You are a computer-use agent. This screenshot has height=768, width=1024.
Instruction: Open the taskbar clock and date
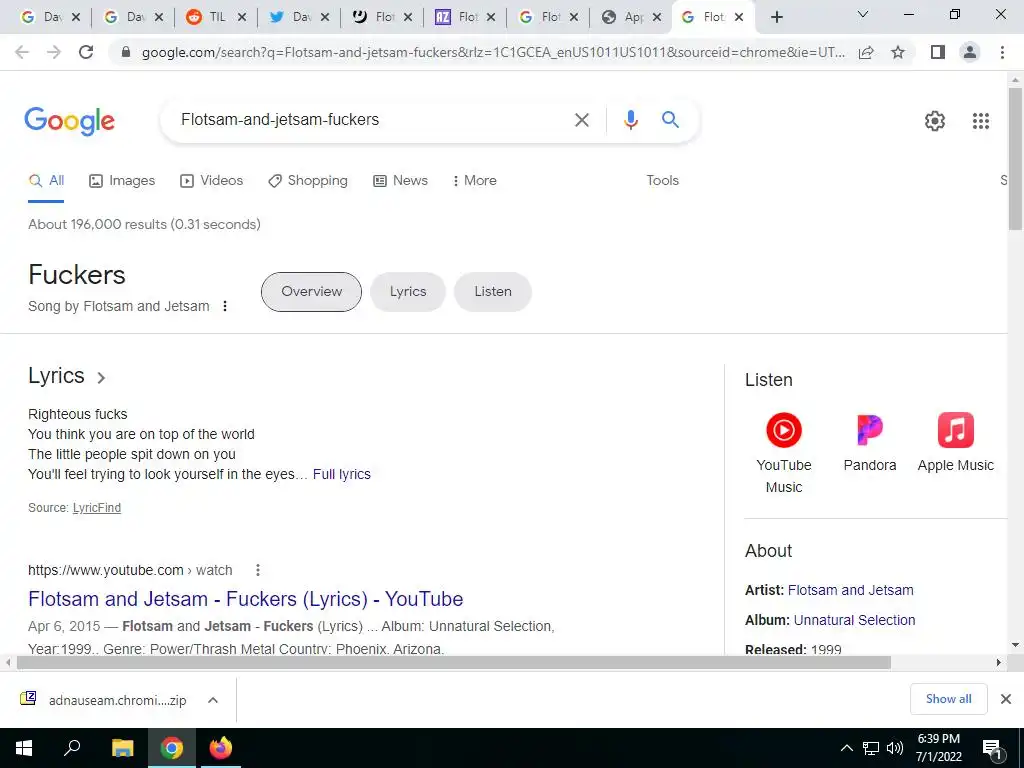pos(938,748)
